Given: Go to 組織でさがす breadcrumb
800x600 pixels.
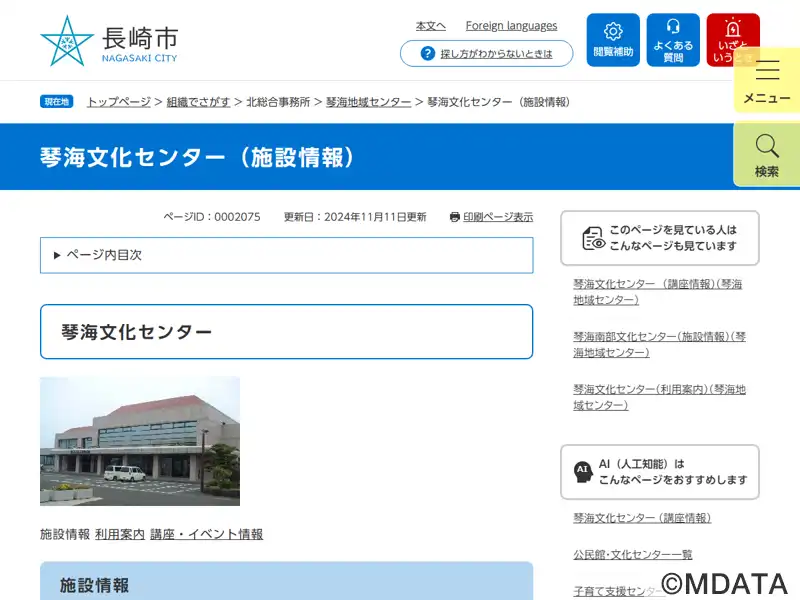Looking at the screenshot, I should 198,102.
